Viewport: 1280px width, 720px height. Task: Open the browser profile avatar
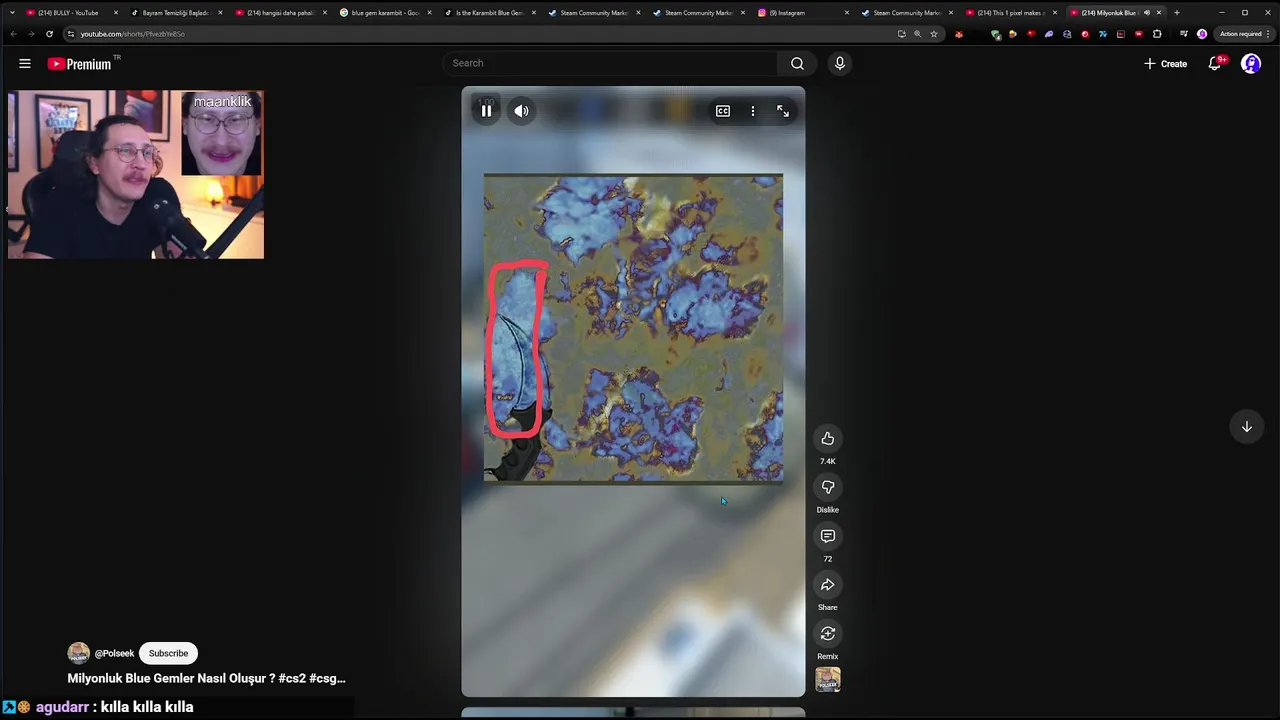click(1202, 34)
